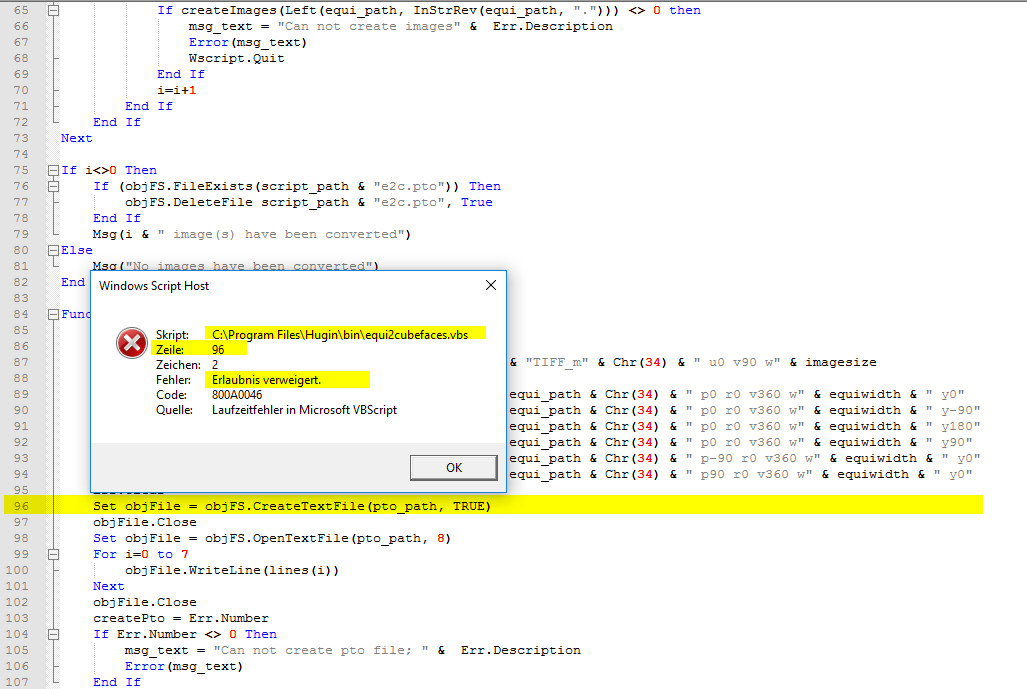Close the Windows Script Host error dialog

tap(490, 285)
